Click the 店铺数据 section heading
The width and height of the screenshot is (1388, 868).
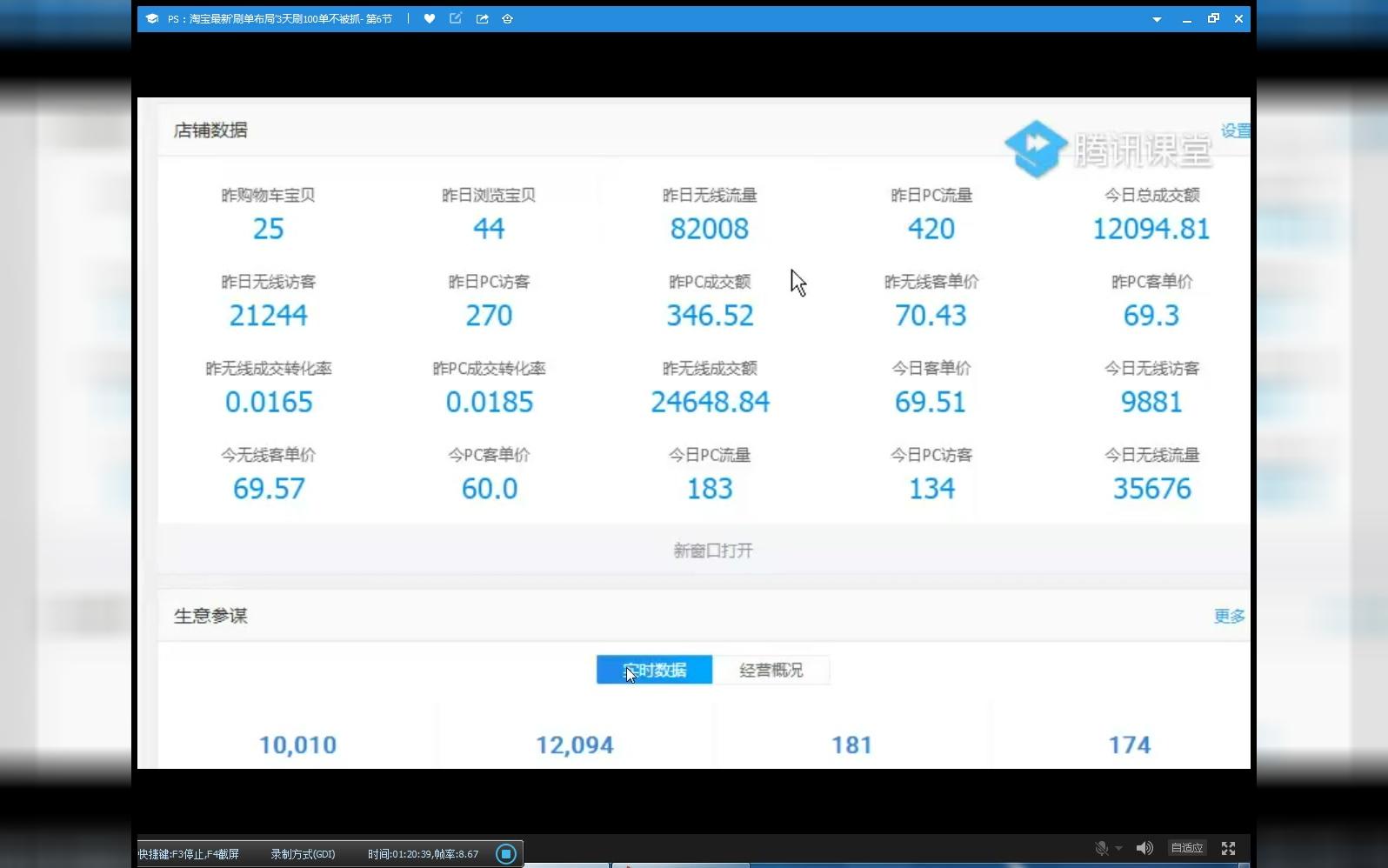(210, 130)
